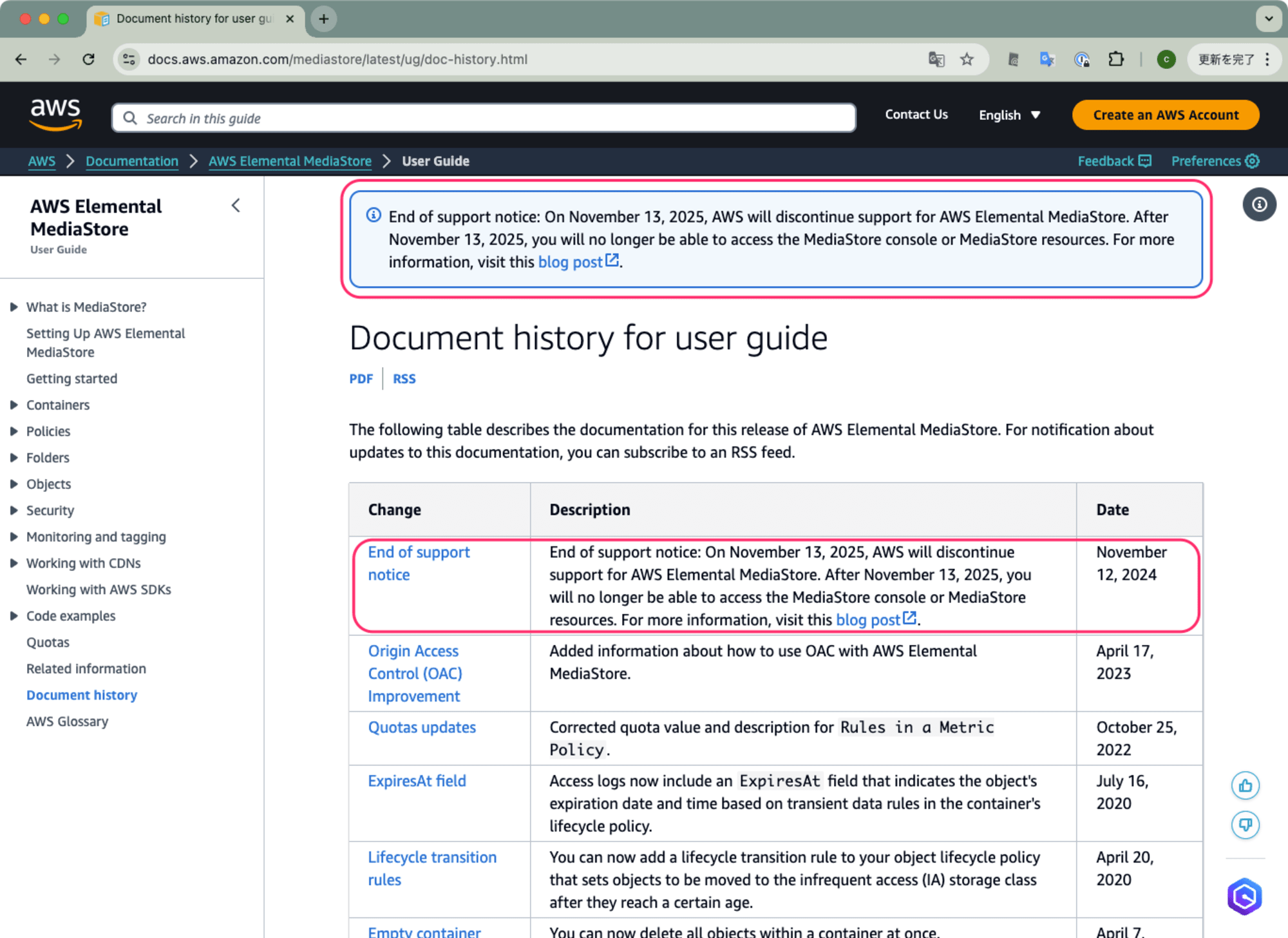Image resolution: width=1288 pixels, height=938 pixels.
Task: Open Quotas page
Action: click(48, 643)
